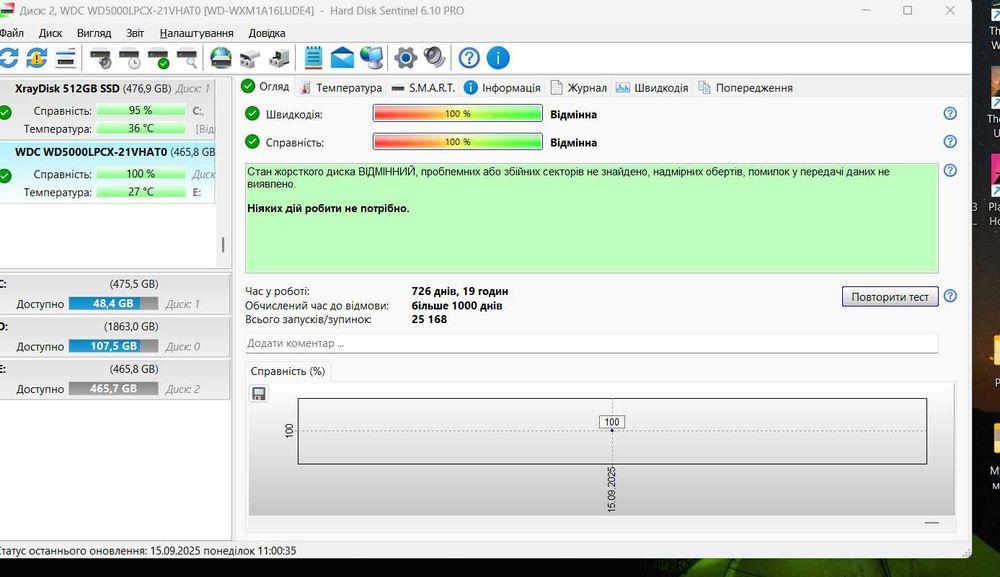This screenshot has width=1000, height=577.
Task: Switch to the Швидкодія tab
Action: click(652, 88)
